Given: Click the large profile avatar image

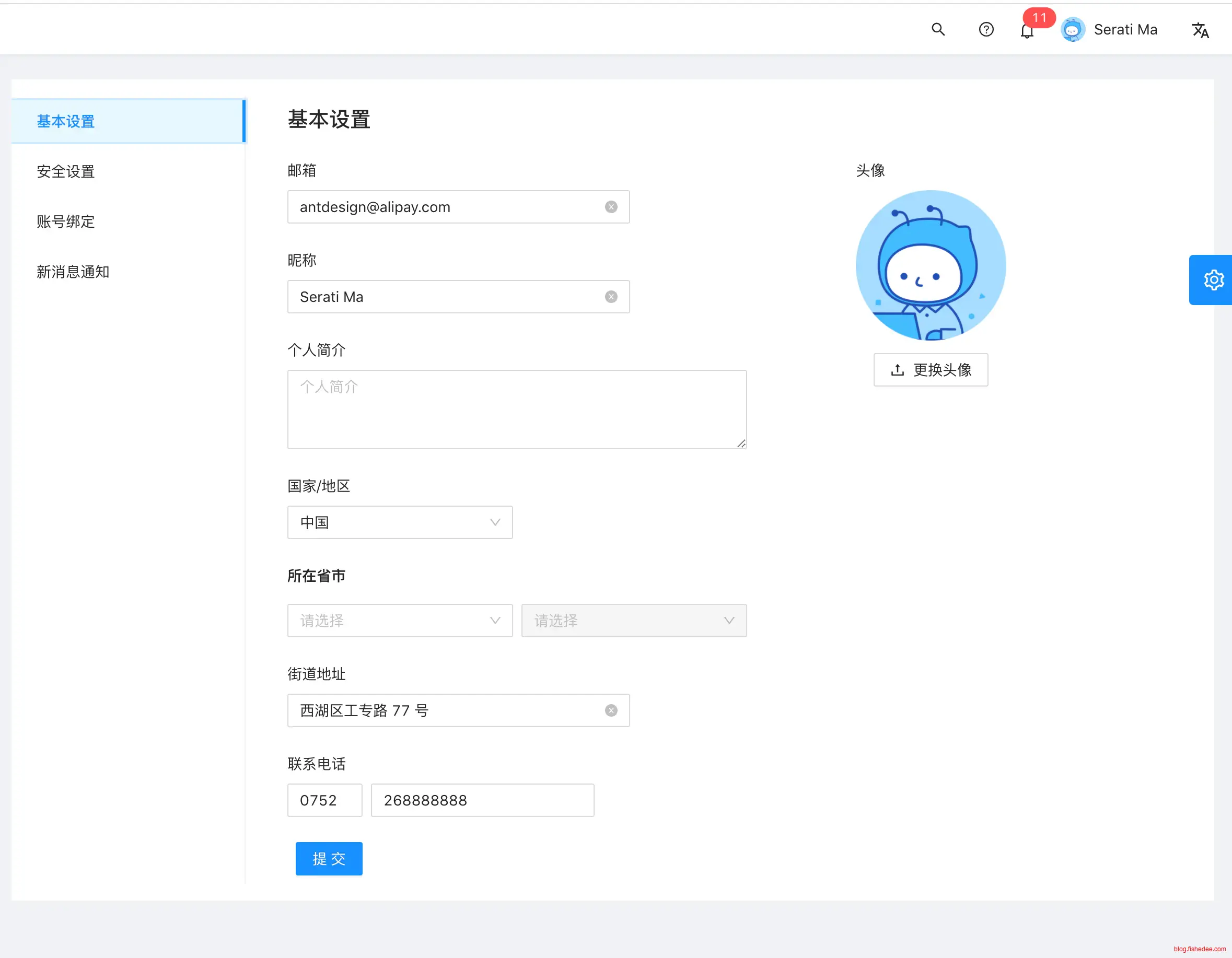Looking at the screenshot, I should (x=930, y=265).
